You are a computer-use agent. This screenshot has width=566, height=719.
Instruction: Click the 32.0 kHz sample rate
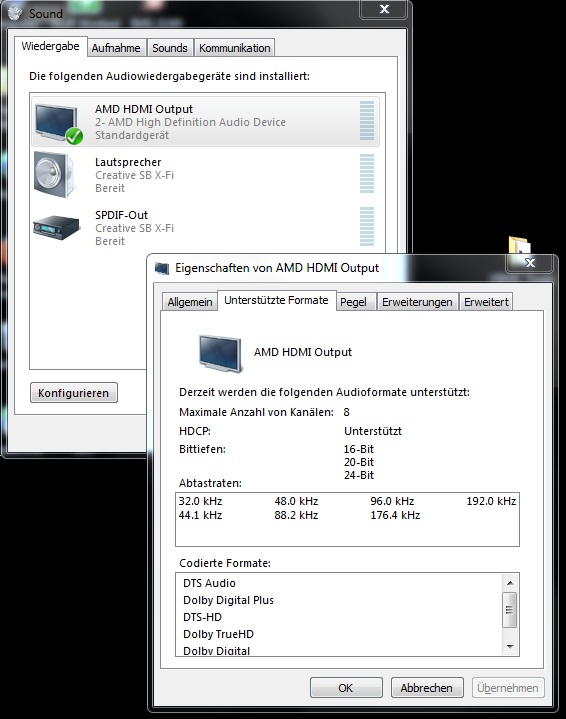pos(200,501)
